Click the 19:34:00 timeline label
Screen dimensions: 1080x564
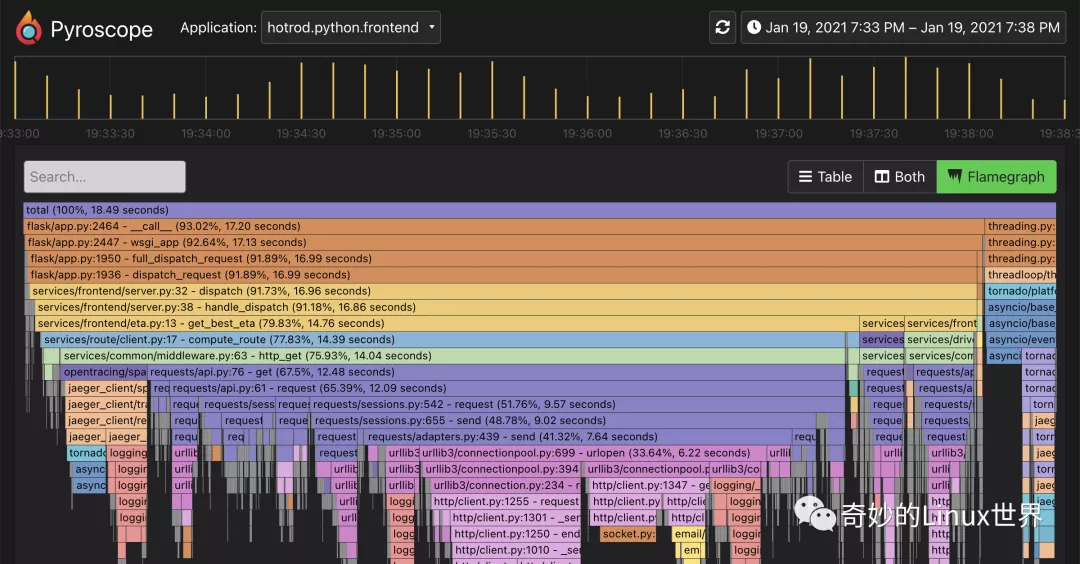[206, 134]
